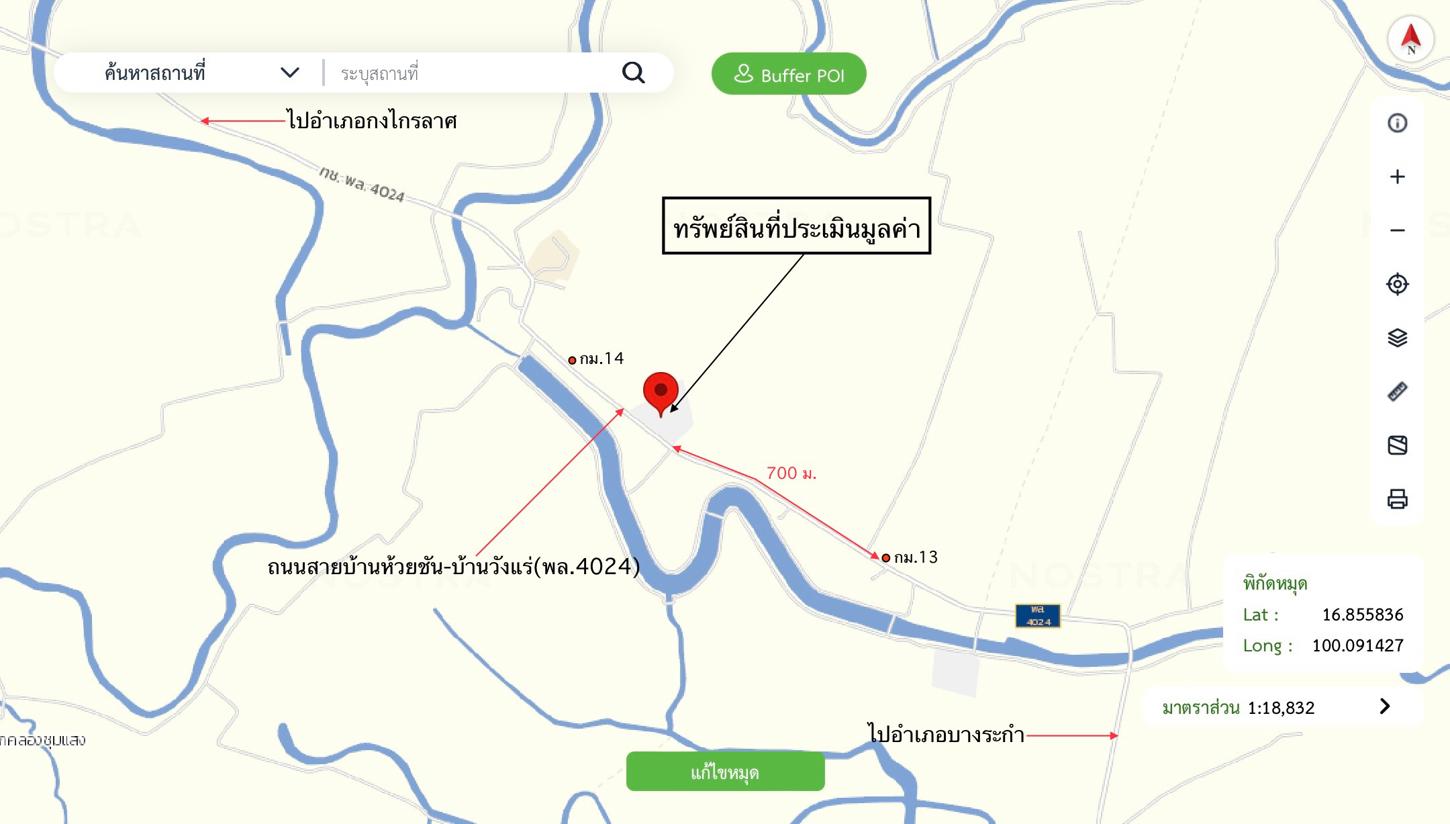Open the map layers icon
This screenshot has height=824, width=1450.
tap(1397, 338)
